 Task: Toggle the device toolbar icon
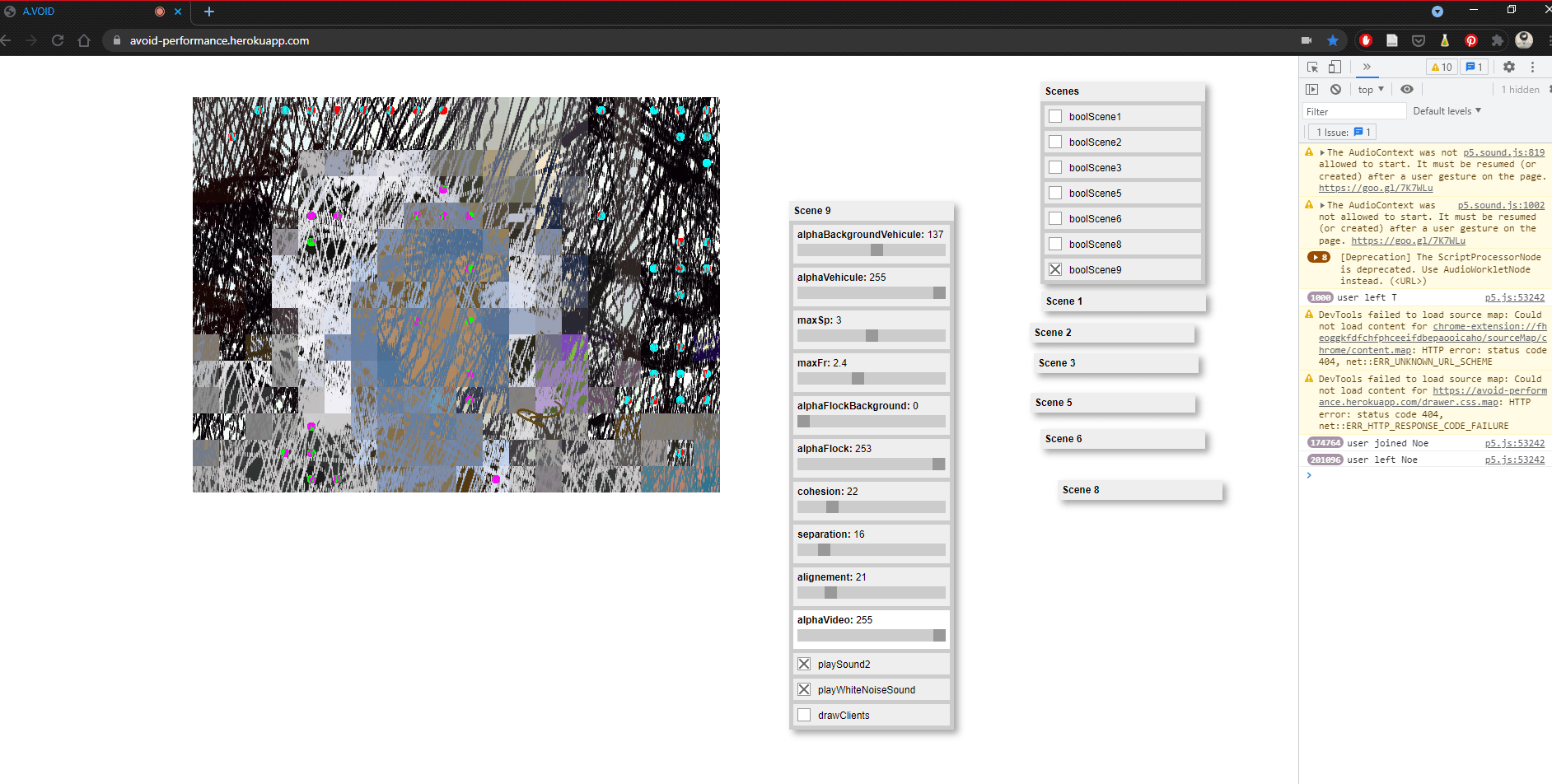pos(1335,68)
